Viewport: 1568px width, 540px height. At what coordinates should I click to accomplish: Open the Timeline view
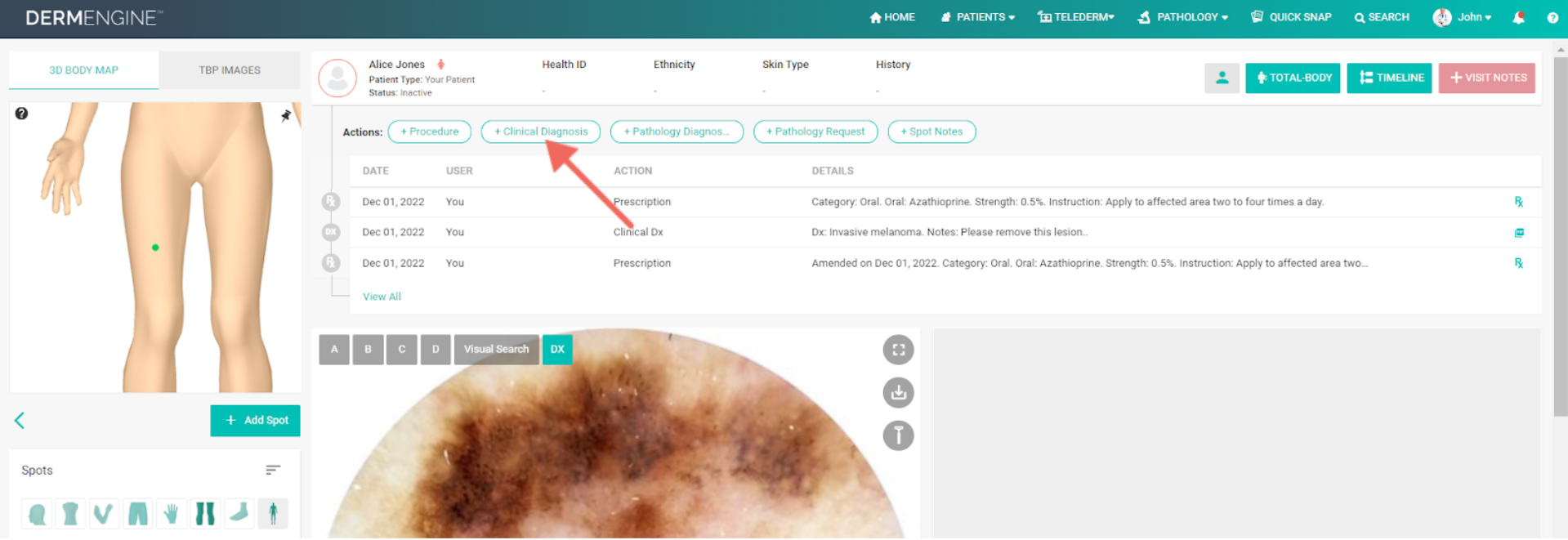point(1389,78)
